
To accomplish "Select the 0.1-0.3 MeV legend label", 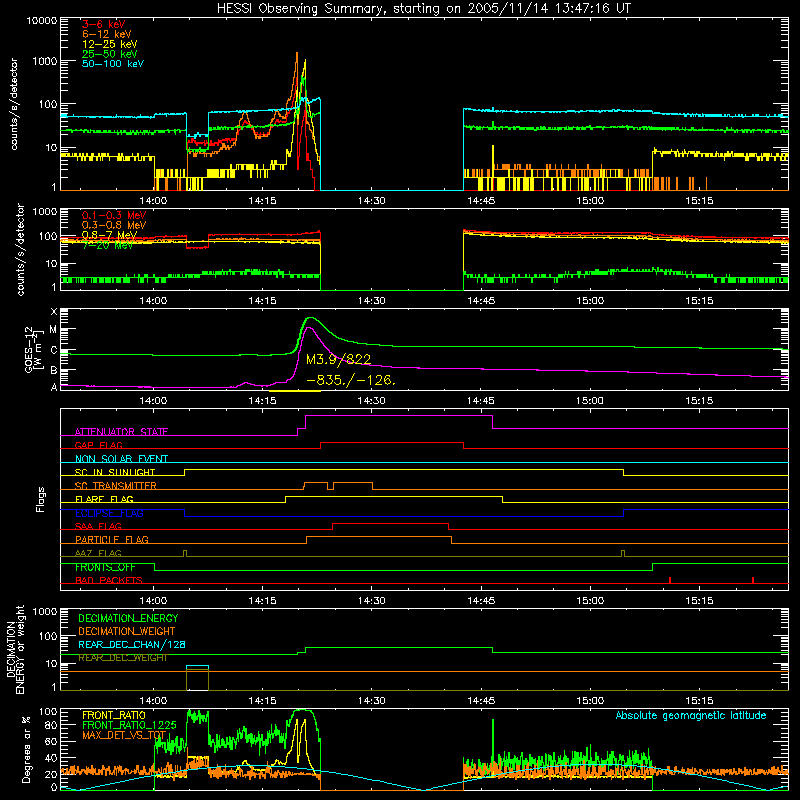I will click(x=114, y=215).
